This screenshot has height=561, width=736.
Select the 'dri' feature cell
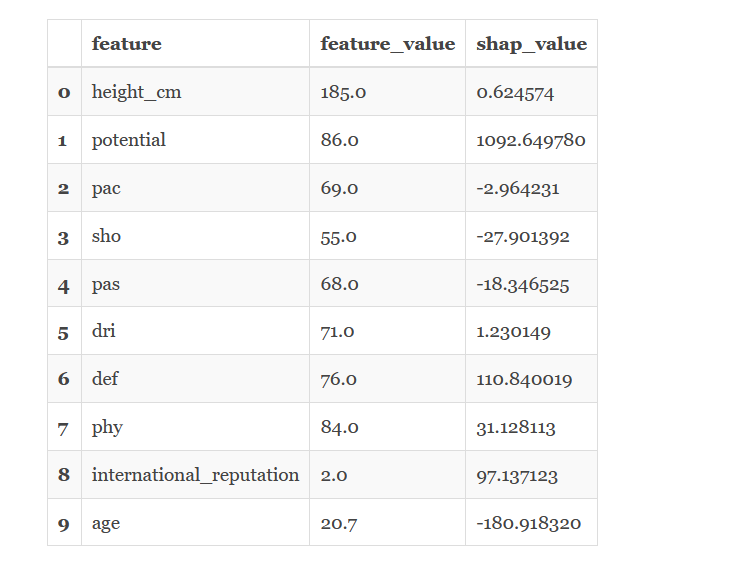tap(104, 331)
